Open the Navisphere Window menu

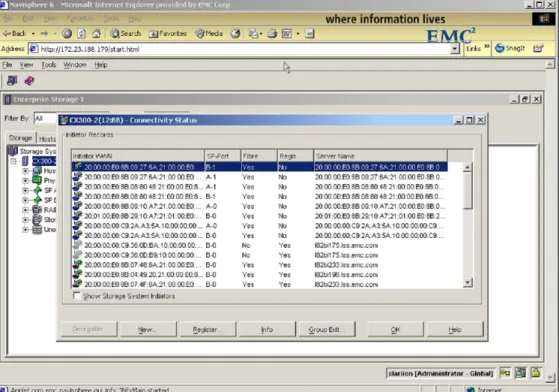[75, 65]
